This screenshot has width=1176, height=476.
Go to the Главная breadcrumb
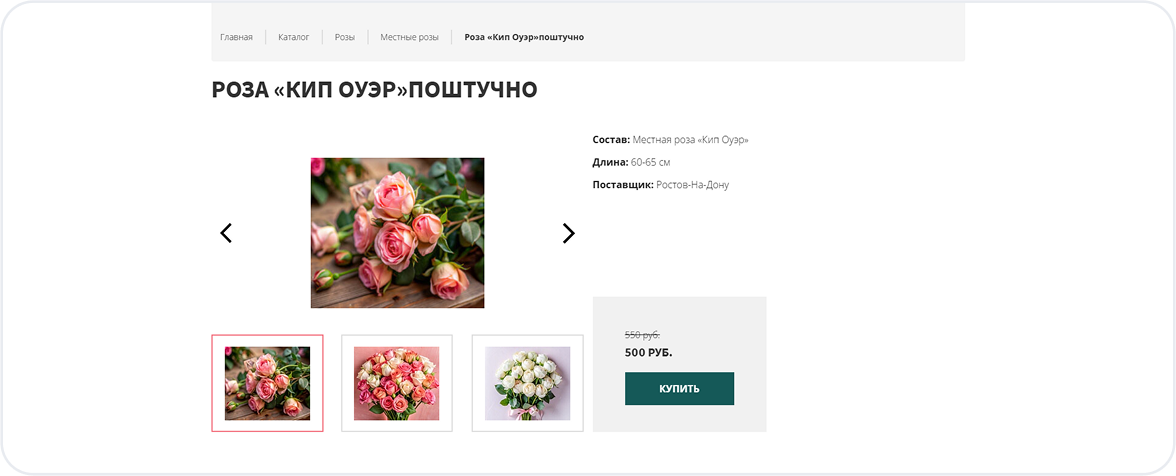pyautogui.click(x=236, y=37)
